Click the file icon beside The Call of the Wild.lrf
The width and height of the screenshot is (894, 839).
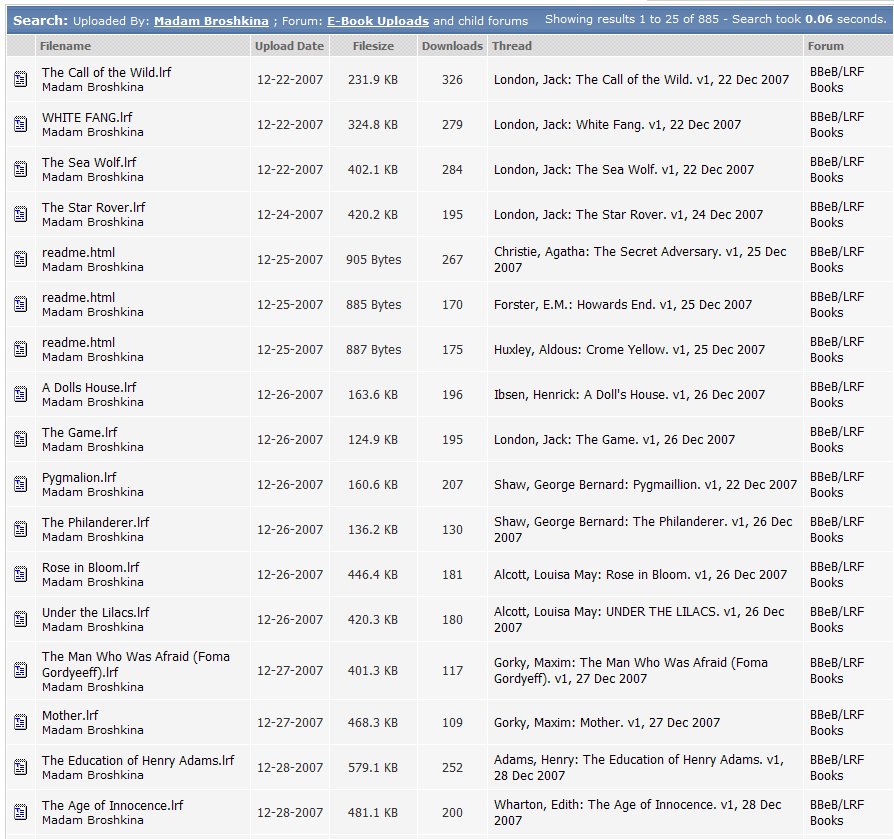[21, 79]
